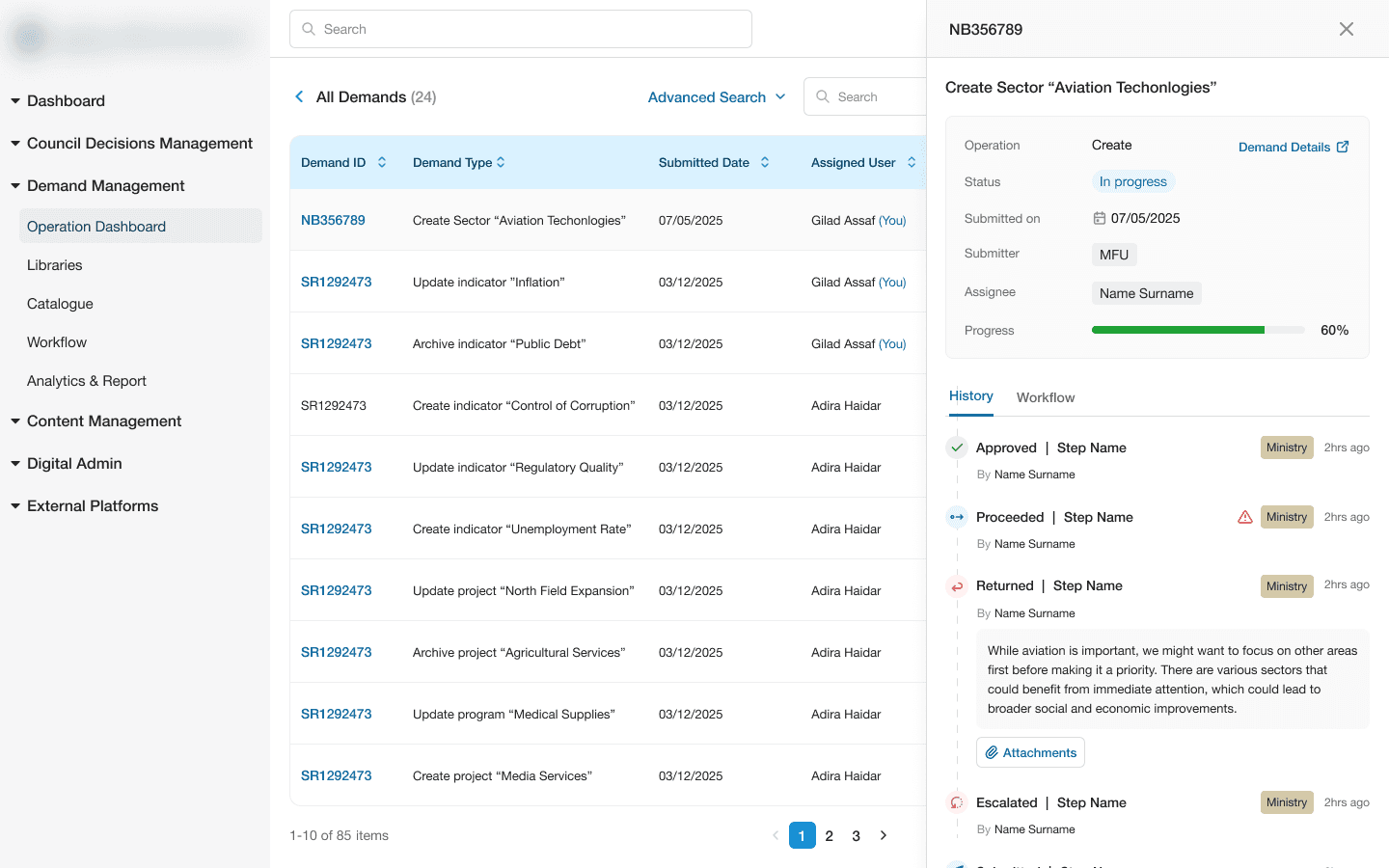Click the previous page chevron in pagination

[x=775, y=835]
